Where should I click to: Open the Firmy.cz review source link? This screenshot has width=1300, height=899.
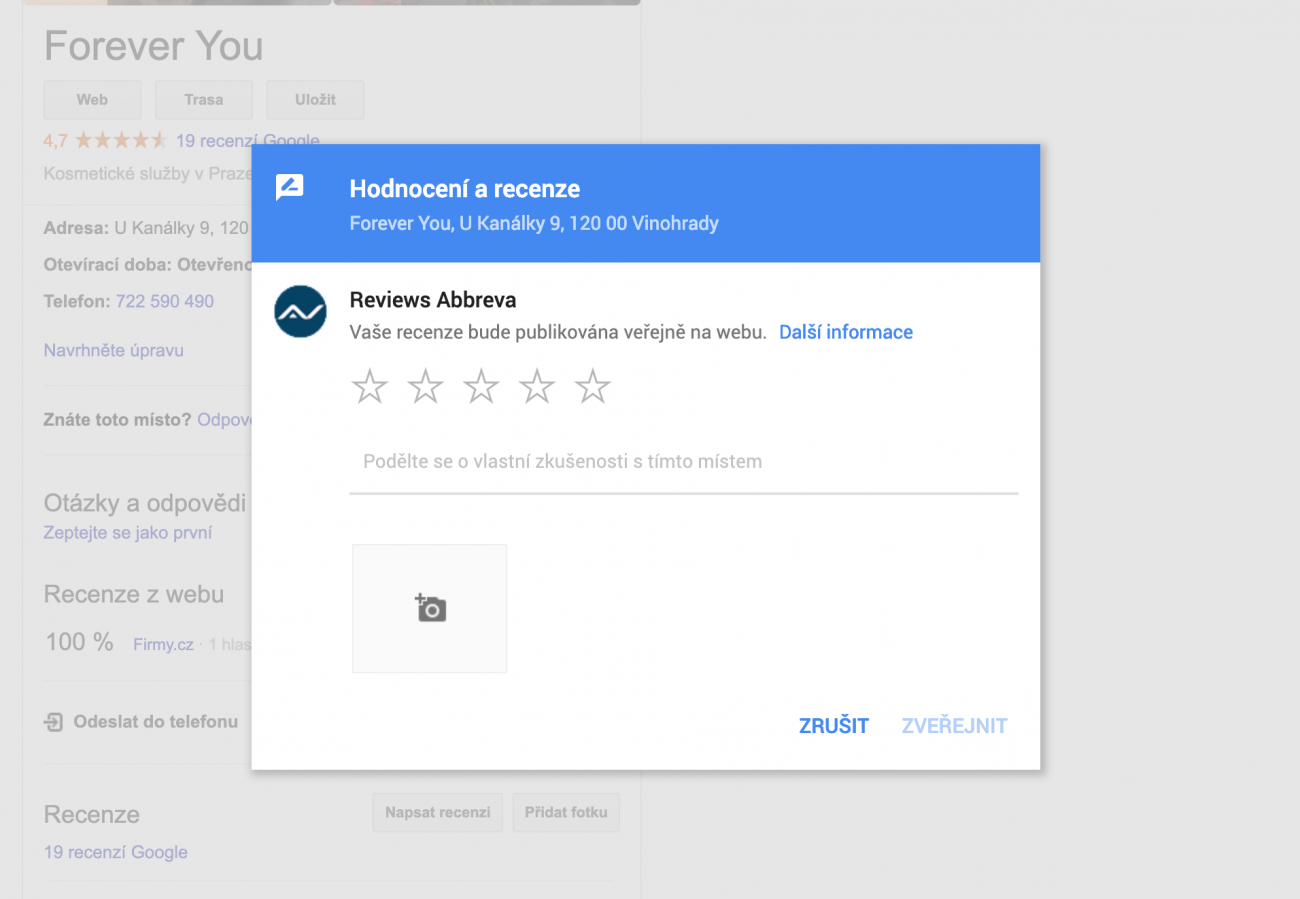coord(163,645)
